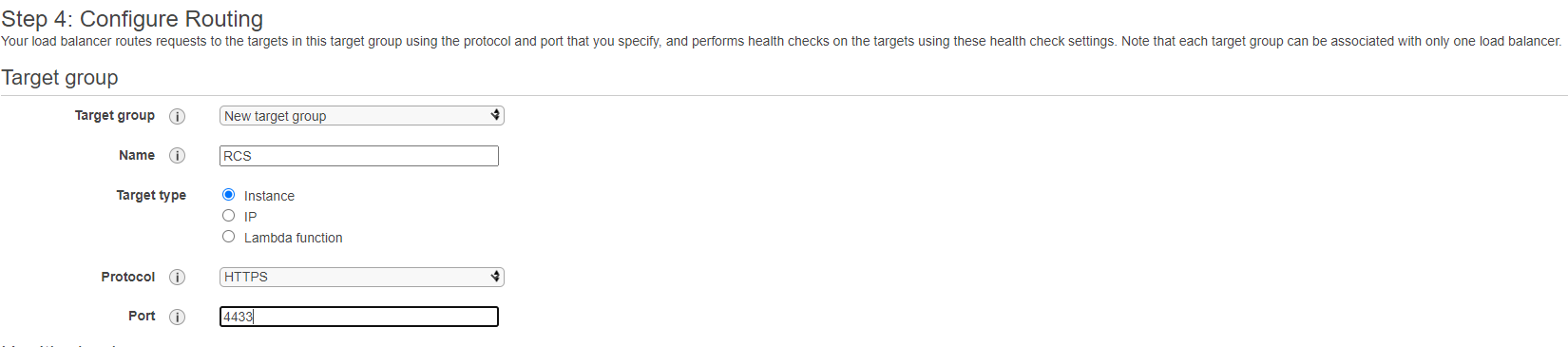The image size is (1568, 347).
Task: Click the IP option label text
Action: click(250, 217)
